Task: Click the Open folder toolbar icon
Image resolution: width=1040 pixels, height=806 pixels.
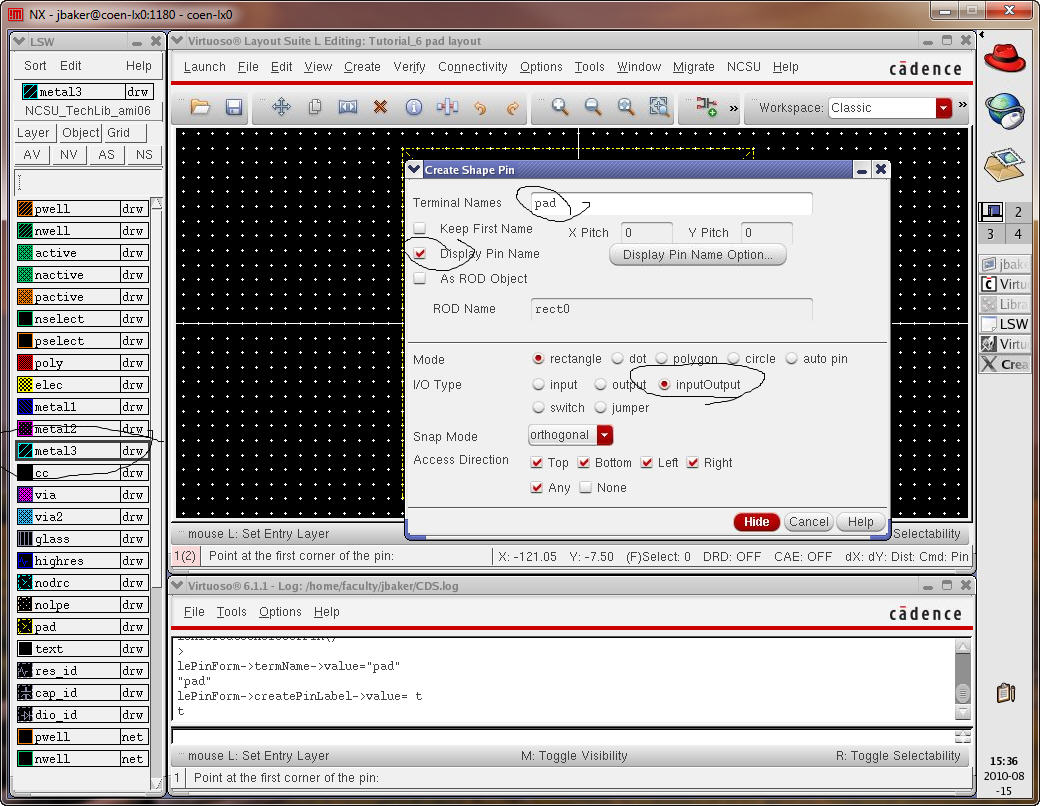Action: click(x=200, y=107)
